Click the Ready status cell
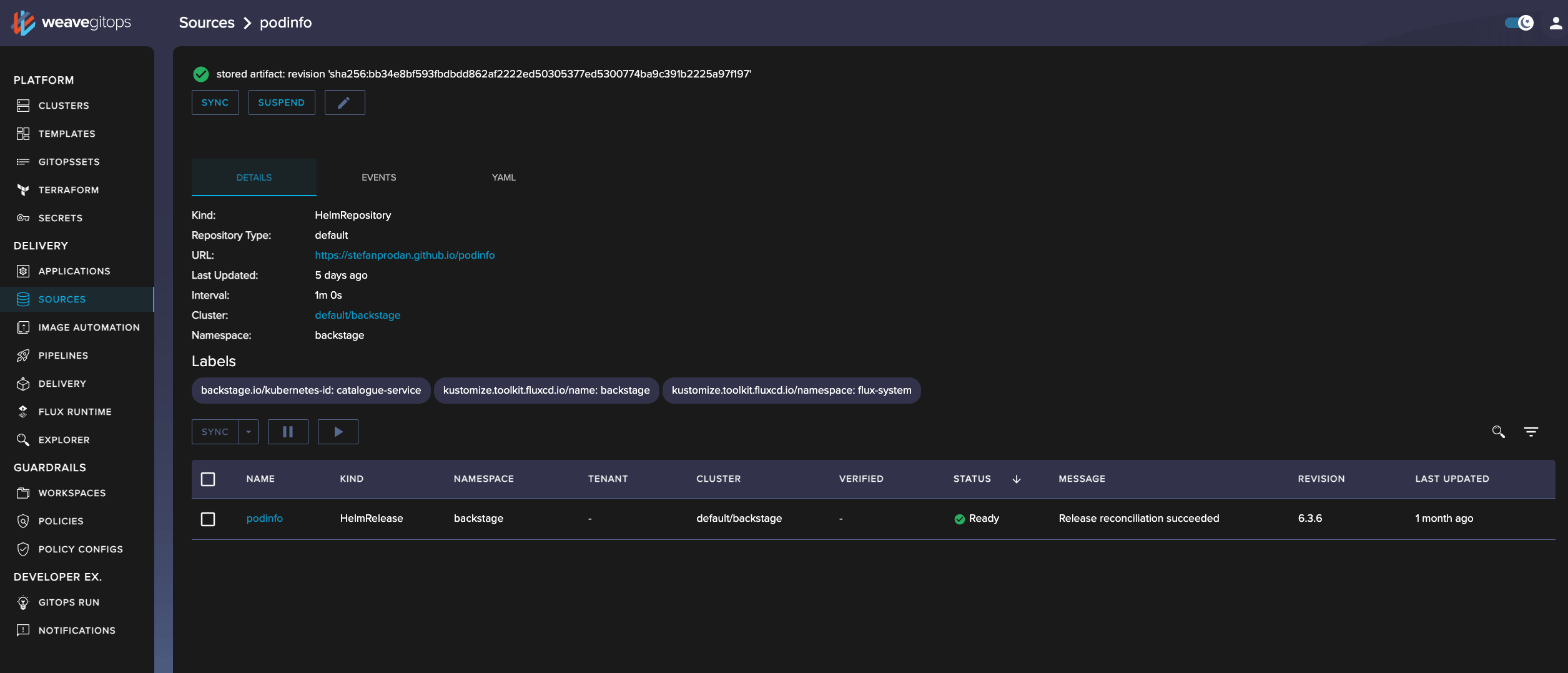The image size is (1568, 673). click(977, 519)
